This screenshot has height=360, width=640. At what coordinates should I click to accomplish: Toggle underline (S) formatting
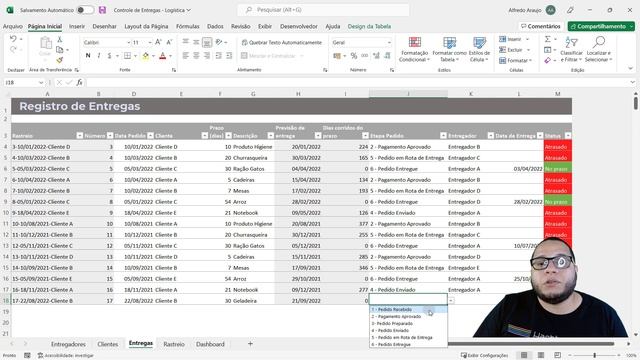[x=109, y=56]
